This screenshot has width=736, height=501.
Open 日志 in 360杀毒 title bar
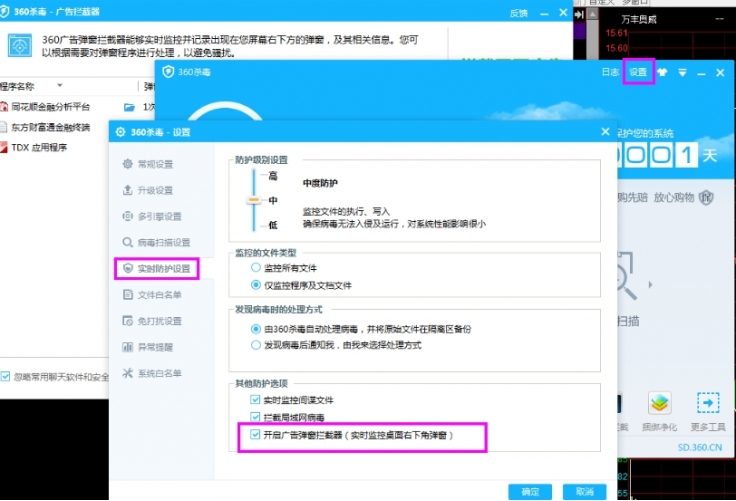tap(610, 72)
